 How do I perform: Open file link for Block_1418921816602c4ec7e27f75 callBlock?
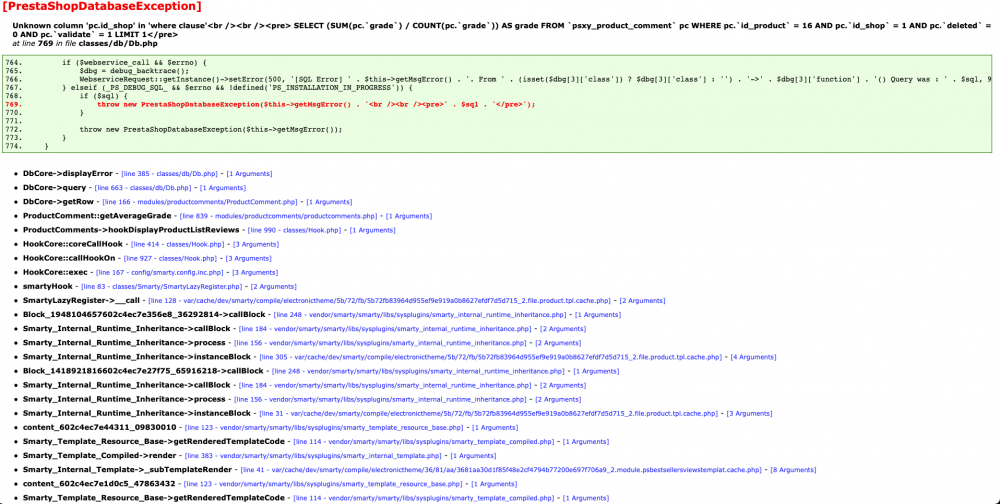[418, 371]
